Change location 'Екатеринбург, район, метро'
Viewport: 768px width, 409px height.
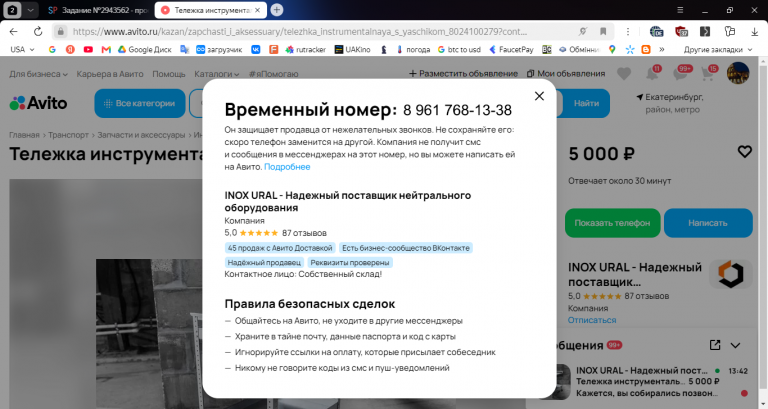click(670, 103)
